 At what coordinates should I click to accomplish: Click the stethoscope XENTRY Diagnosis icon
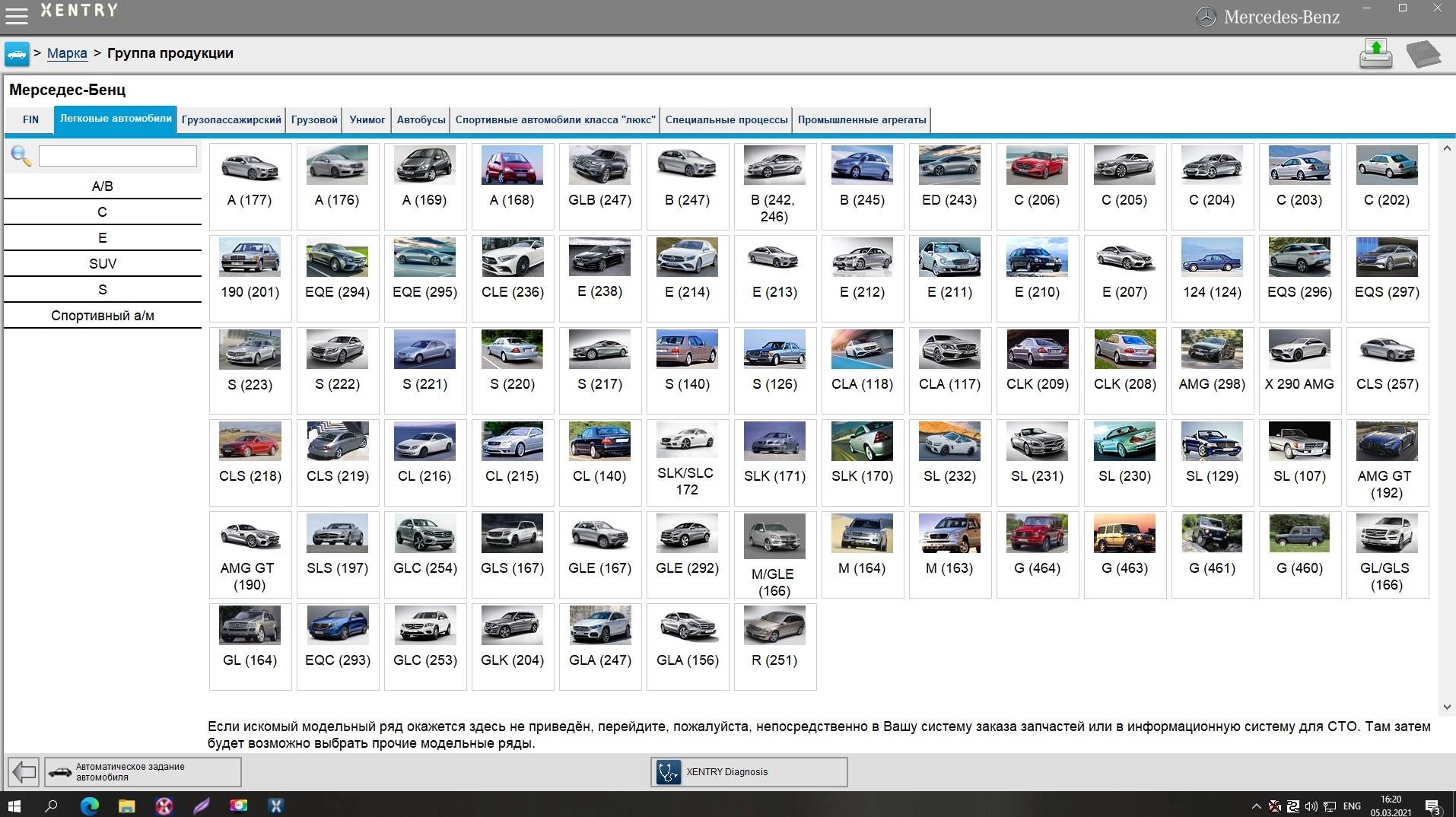(x=668, y=772)
